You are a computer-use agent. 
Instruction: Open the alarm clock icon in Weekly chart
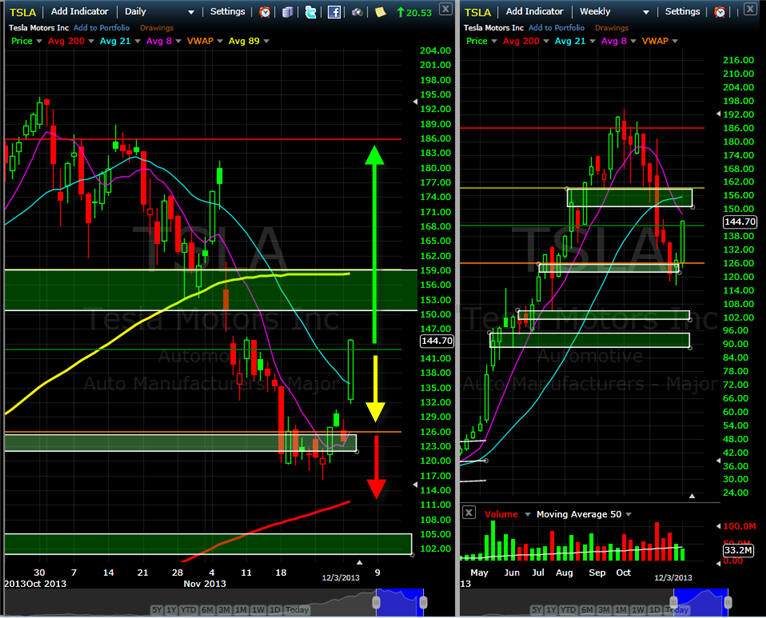720,12
